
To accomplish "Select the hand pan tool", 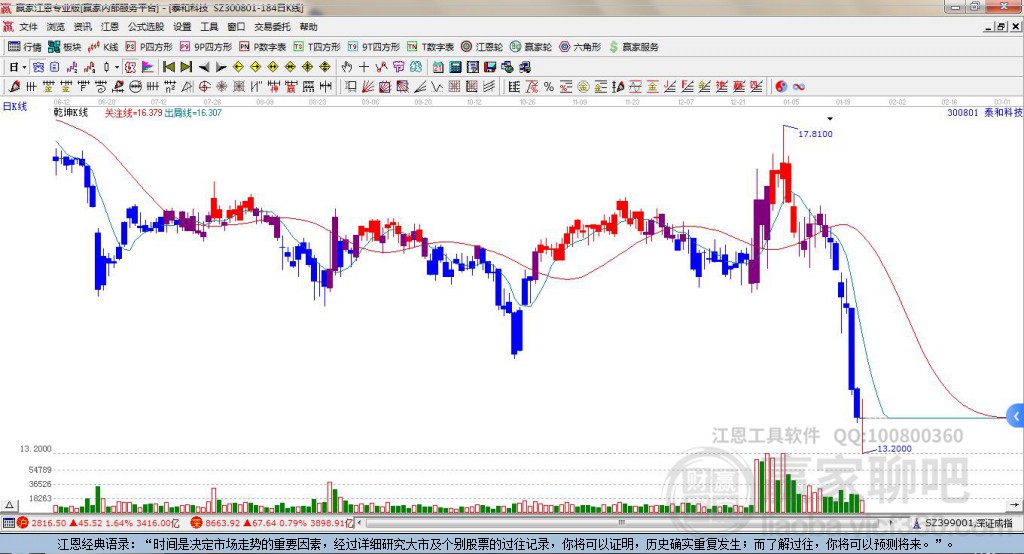I will pos(347,67).
